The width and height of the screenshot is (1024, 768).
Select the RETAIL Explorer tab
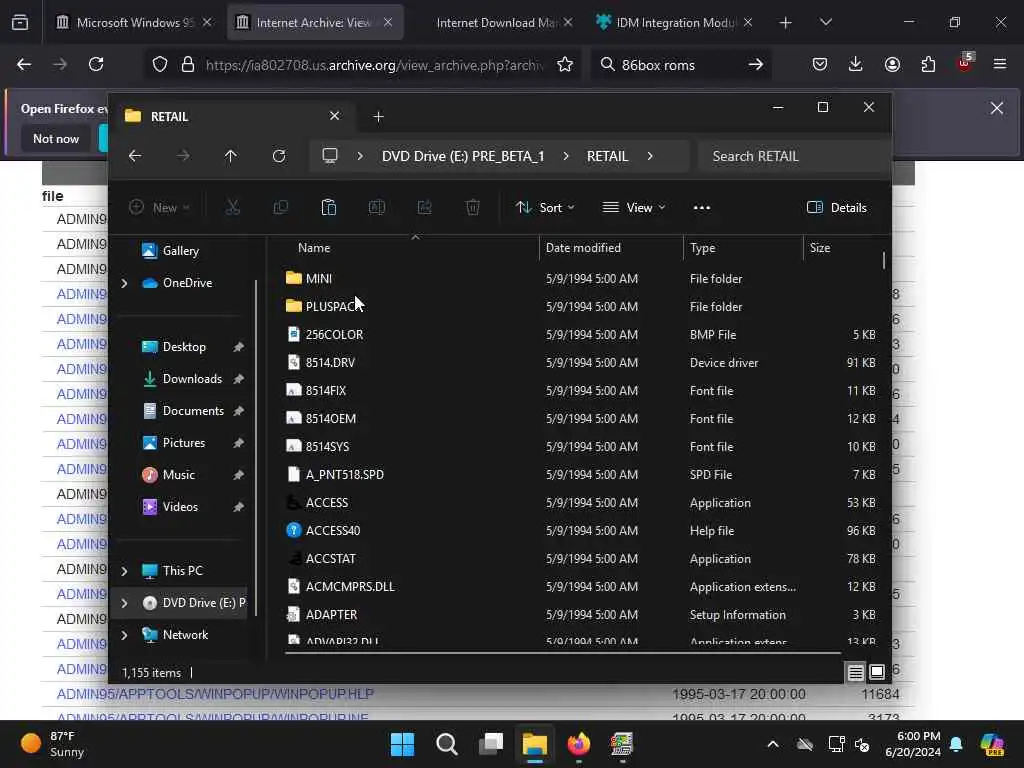point(233,116)
